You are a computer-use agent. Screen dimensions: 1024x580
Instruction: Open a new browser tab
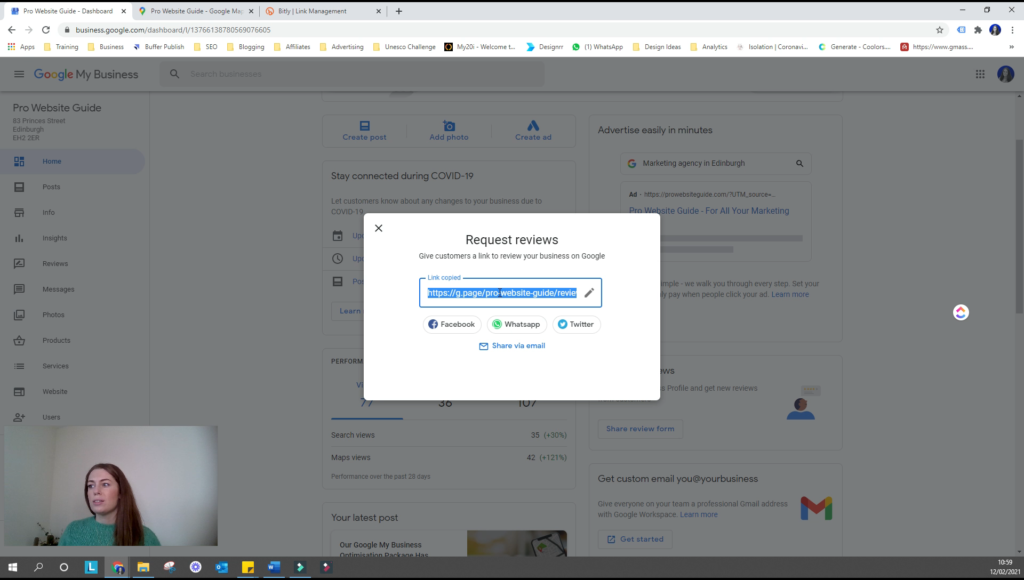398,11
